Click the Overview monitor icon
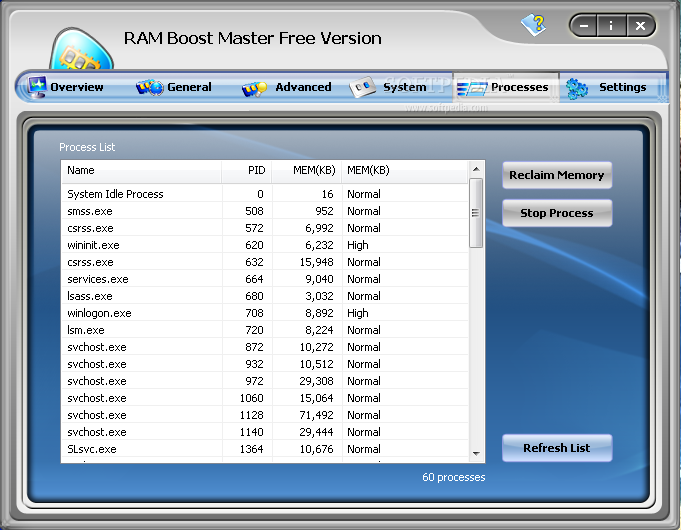 click(x=37, y=87)
